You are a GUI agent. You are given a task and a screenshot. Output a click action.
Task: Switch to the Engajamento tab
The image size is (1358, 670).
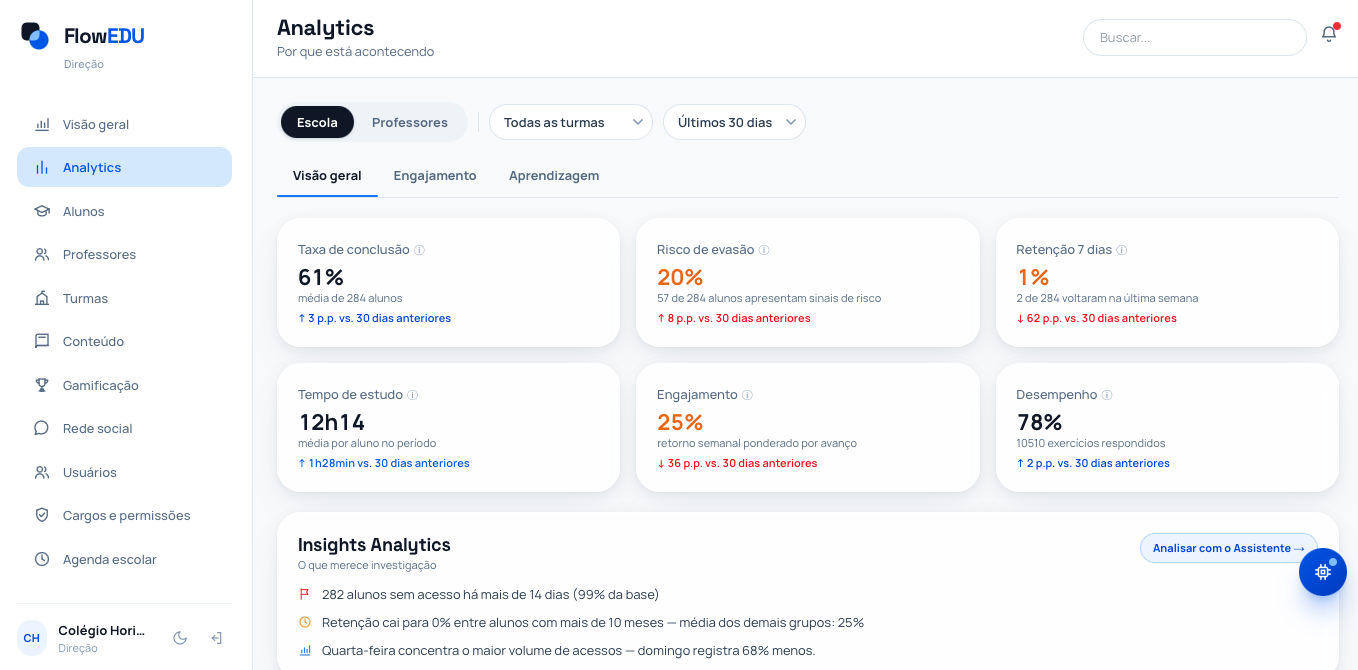[x=435, y=176]
